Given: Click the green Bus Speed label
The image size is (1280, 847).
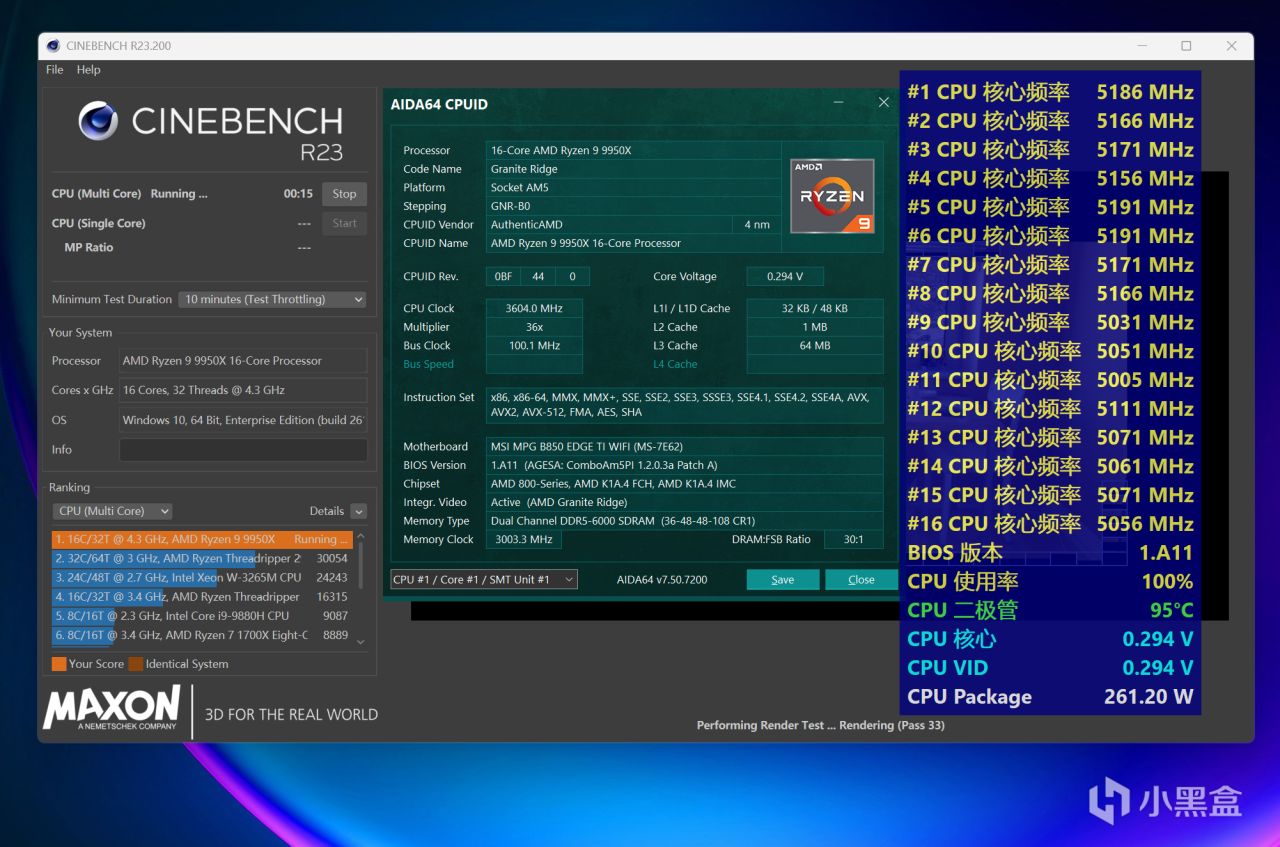Looking at the screenshot, I should point(428,365).
